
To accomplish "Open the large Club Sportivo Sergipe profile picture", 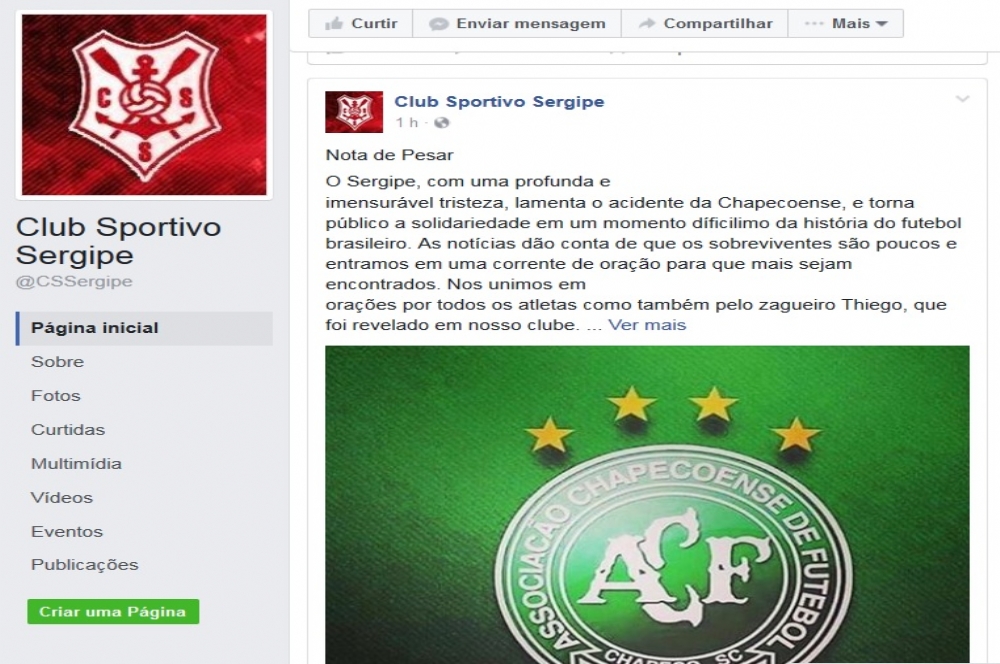I will click(x=144, y=105).
